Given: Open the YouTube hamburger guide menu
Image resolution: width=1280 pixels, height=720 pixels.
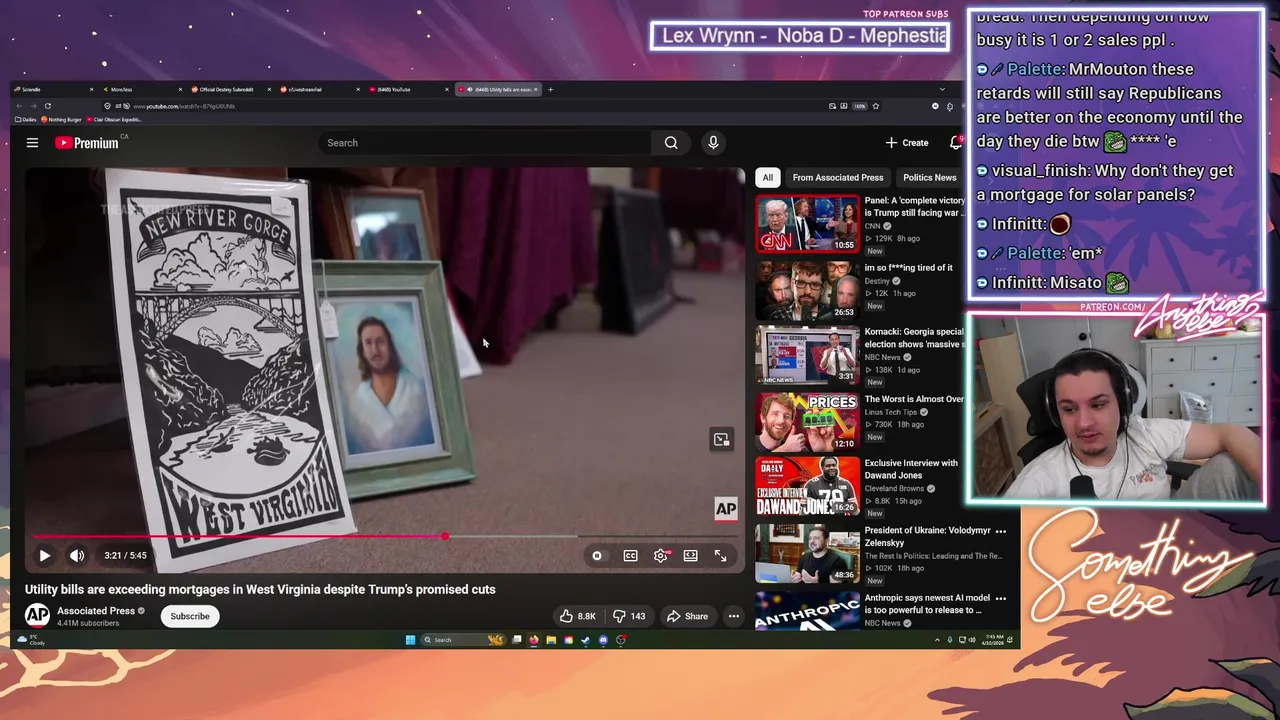Looking at the screenshot, I should 32,143.
